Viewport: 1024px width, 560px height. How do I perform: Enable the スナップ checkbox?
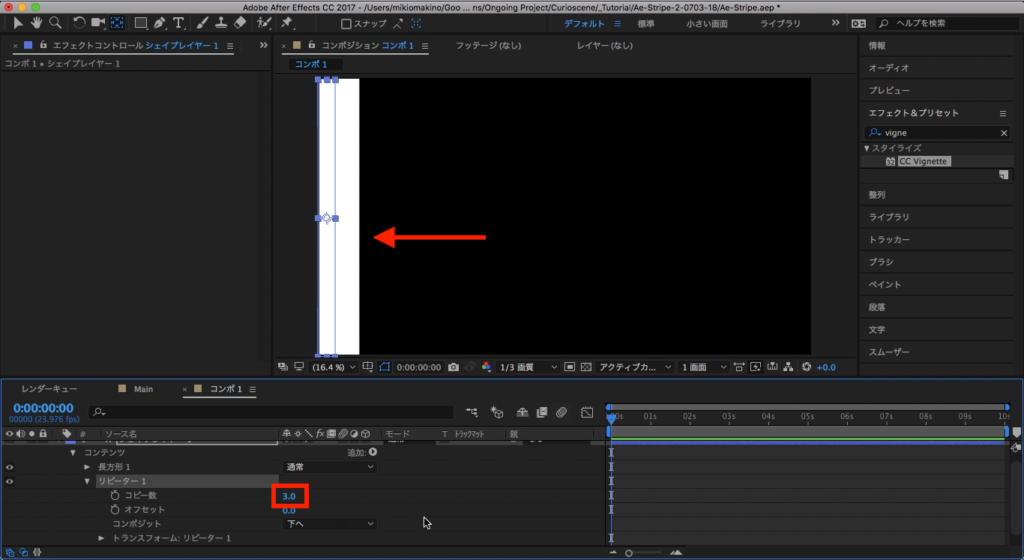(x=346, y=23)
